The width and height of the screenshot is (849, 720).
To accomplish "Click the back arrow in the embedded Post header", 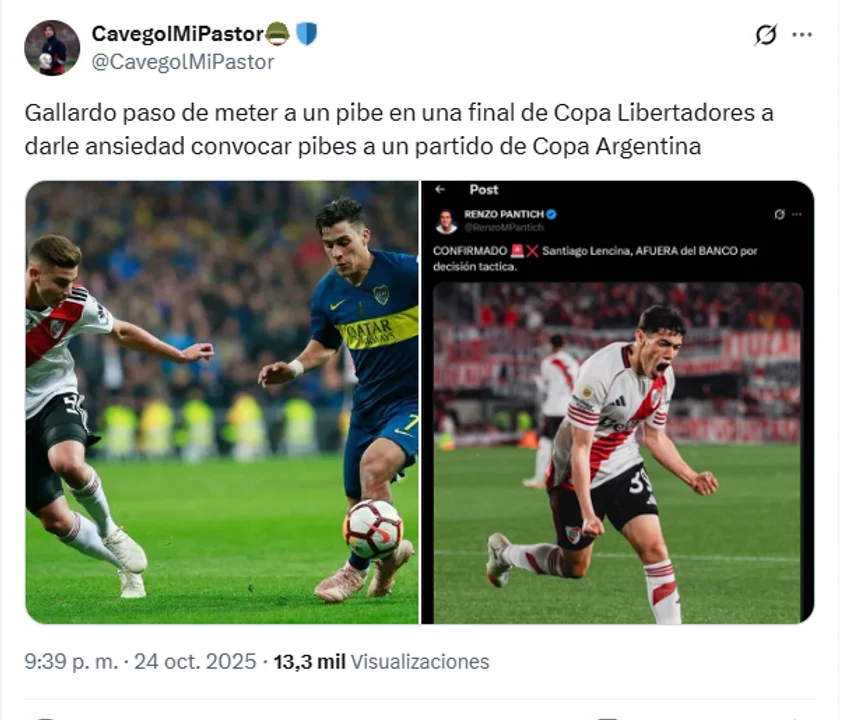I will pyautogui.click(x=440, y=189).
